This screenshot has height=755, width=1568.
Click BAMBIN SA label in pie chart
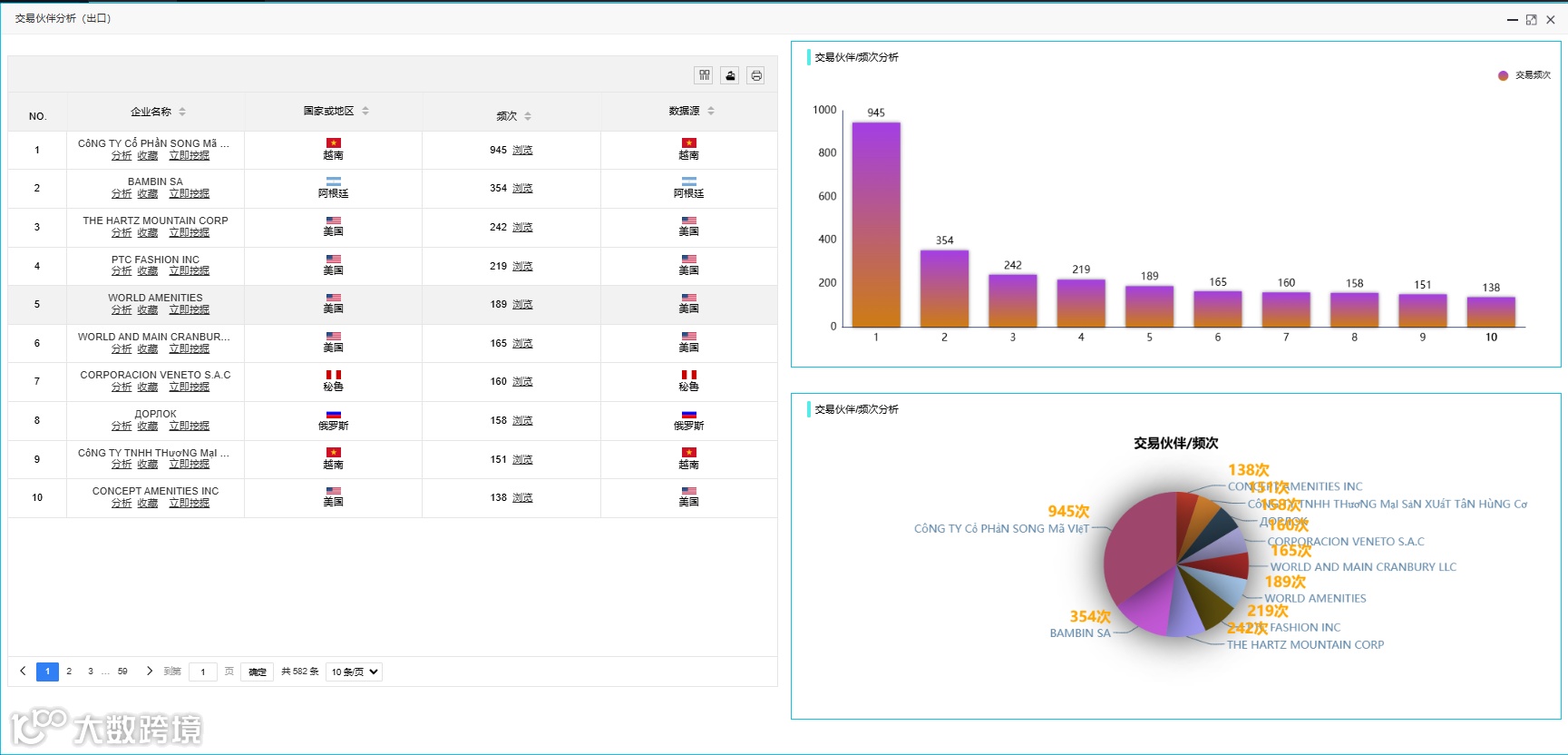coord(1080,633)
